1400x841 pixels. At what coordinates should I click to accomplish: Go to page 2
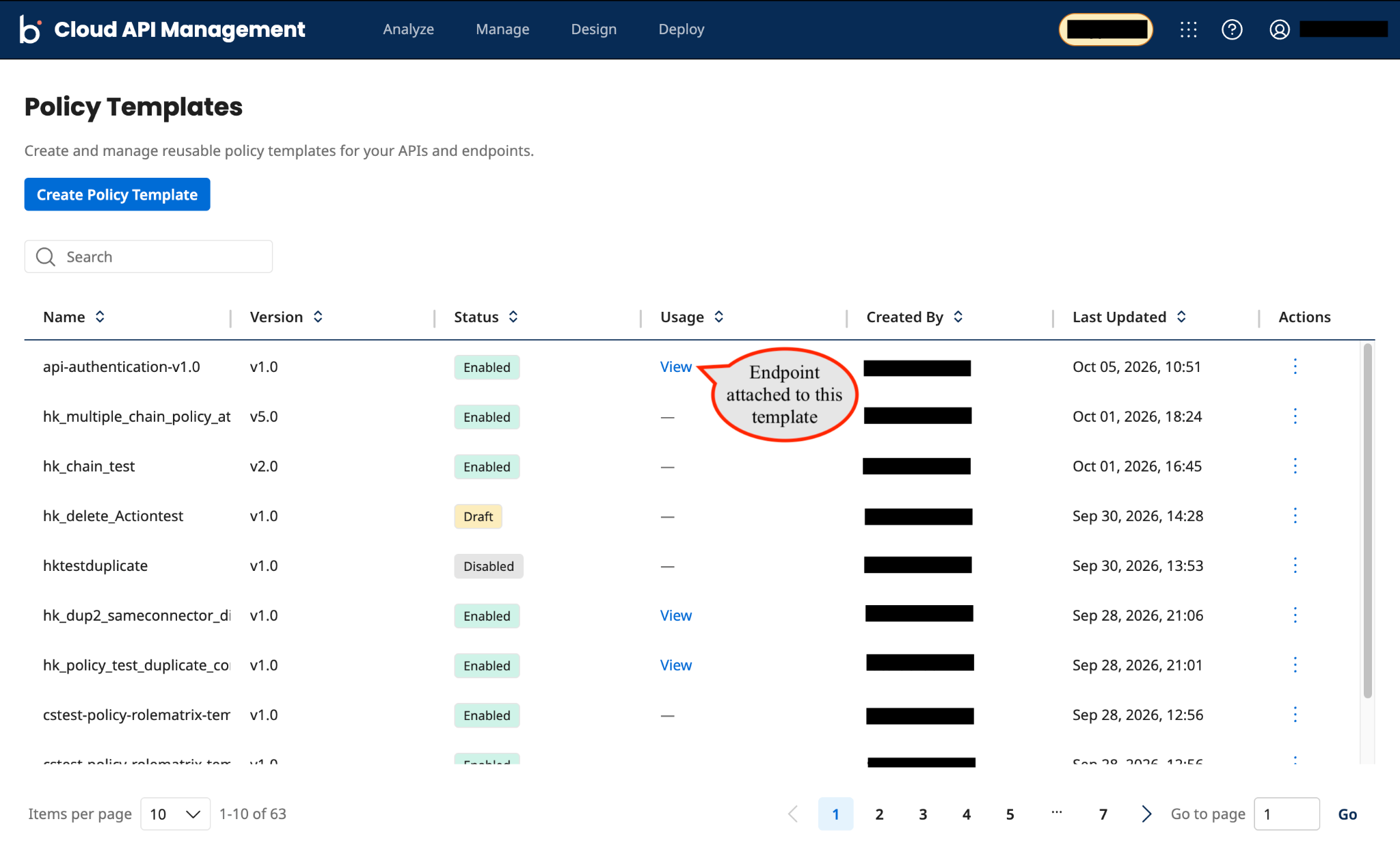[x=879, y=814]
